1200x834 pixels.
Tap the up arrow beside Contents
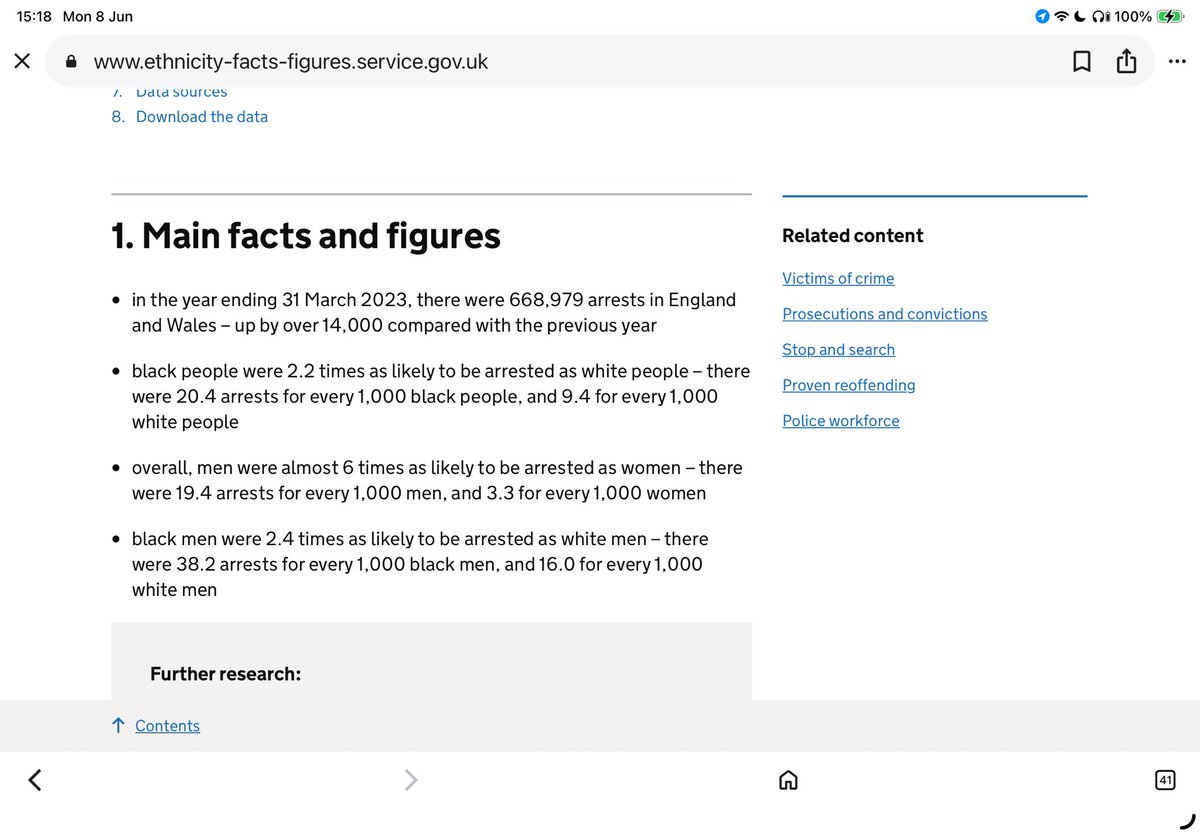(x=118, y=726)
